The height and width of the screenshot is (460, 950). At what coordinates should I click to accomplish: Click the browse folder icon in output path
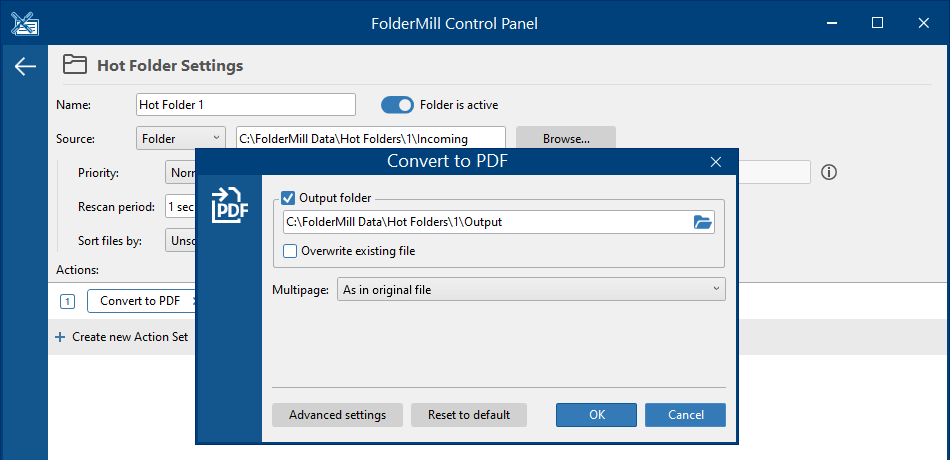click(x=703, y=222)
